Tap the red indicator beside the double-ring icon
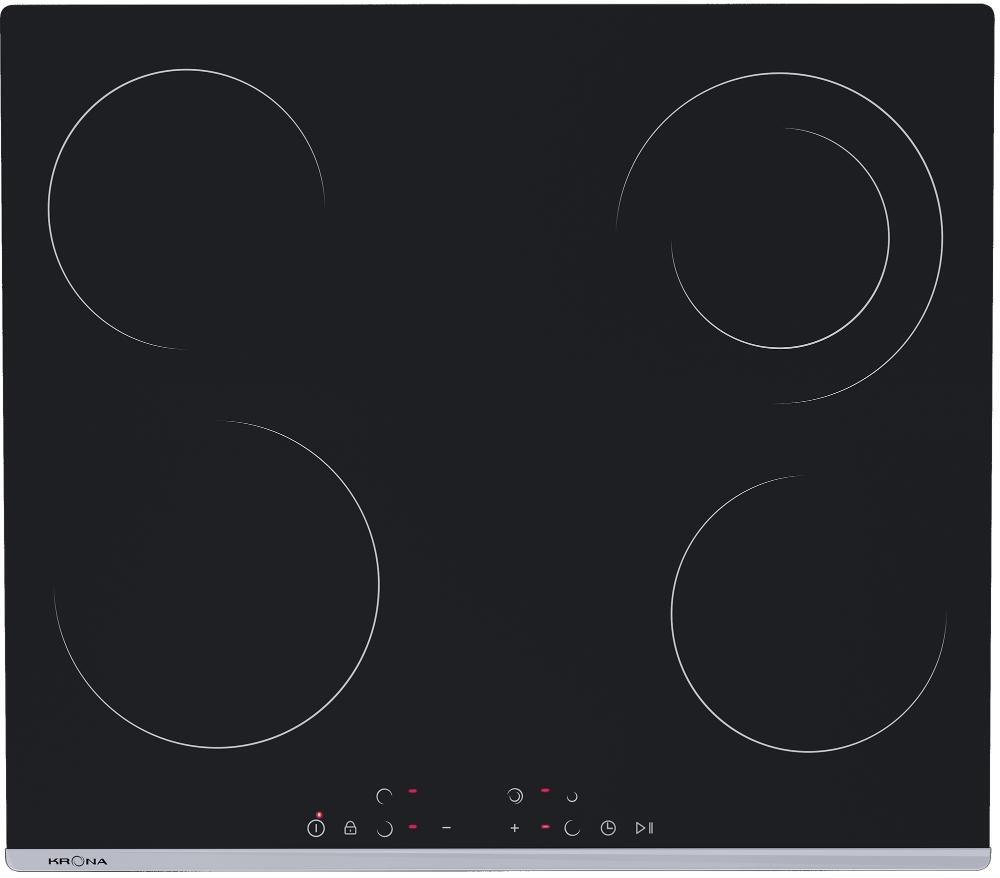 [x=545, y=791]
